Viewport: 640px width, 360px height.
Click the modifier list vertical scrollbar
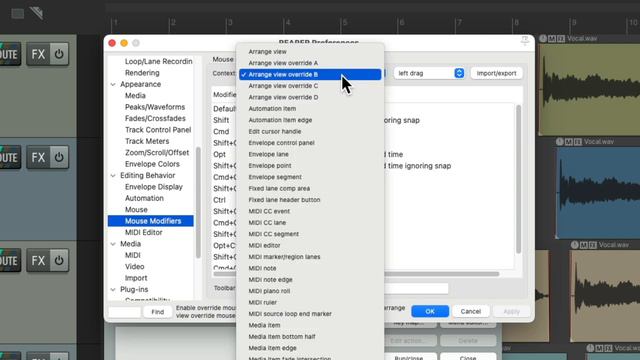[x=518, y=179]
